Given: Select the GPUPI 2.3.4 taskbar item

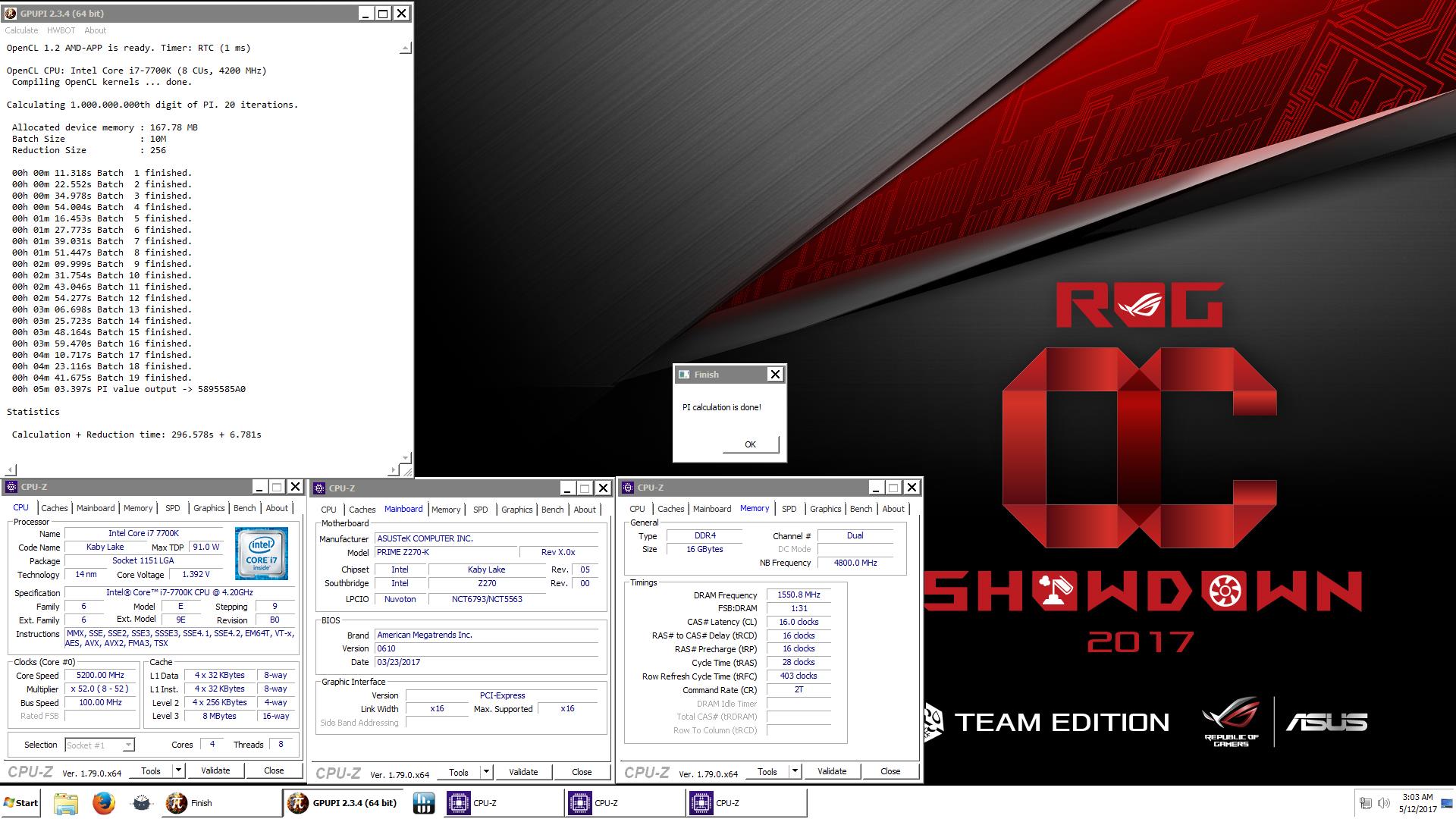Looking at the screenshot, I should point(344,803).
